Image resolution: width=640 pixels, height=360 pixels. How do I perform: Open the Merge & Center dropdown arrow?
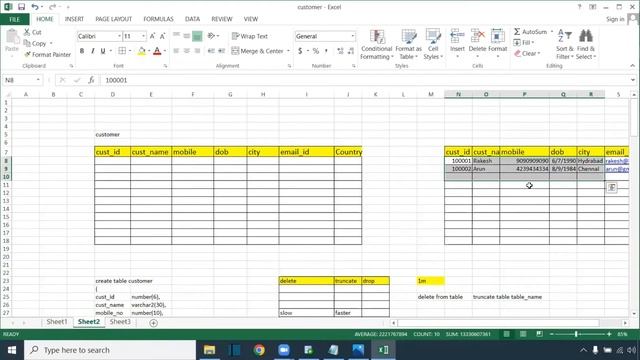[288, 51]
